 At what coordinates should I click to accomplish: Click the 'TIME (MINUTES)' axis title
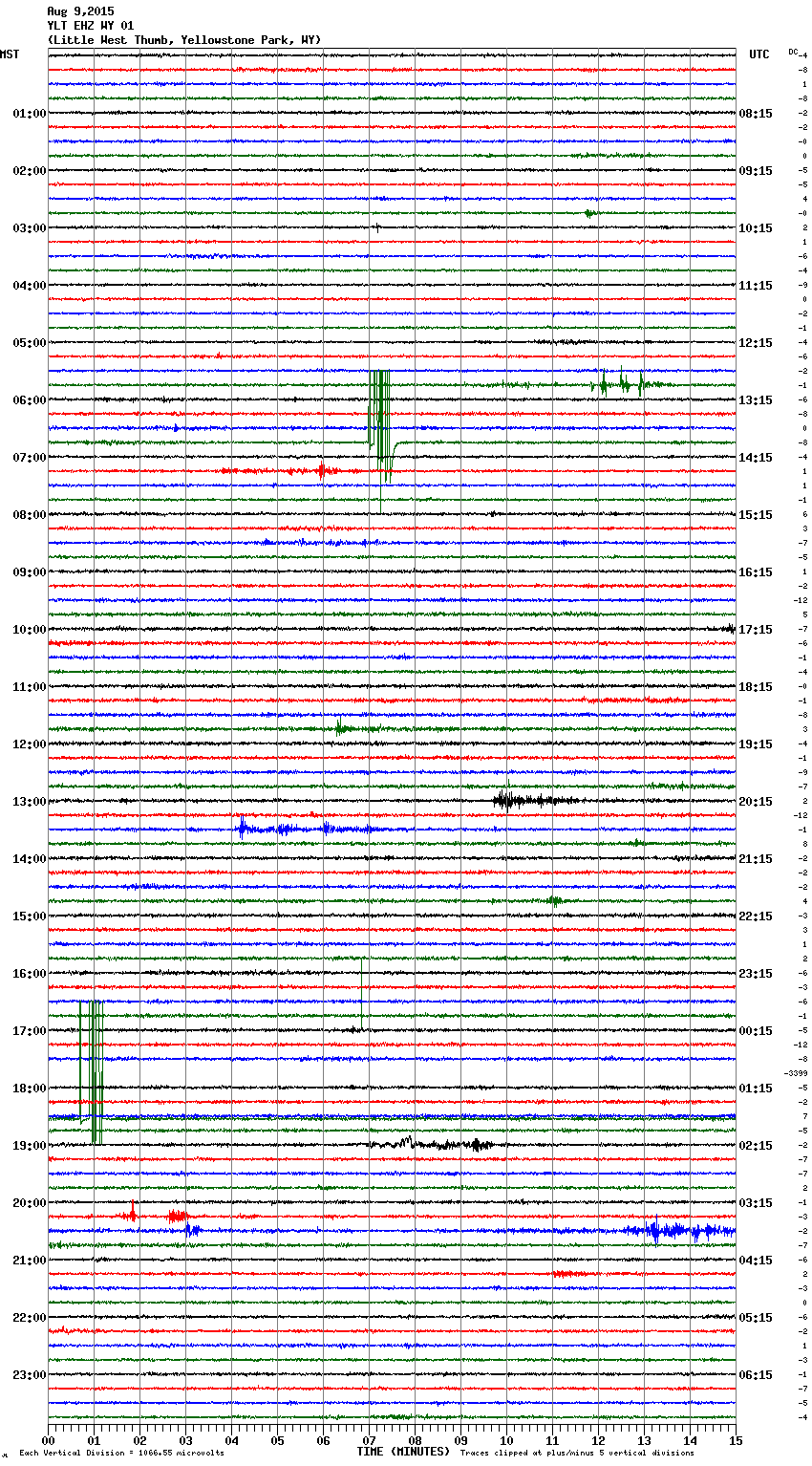[x=403, y=1452]
